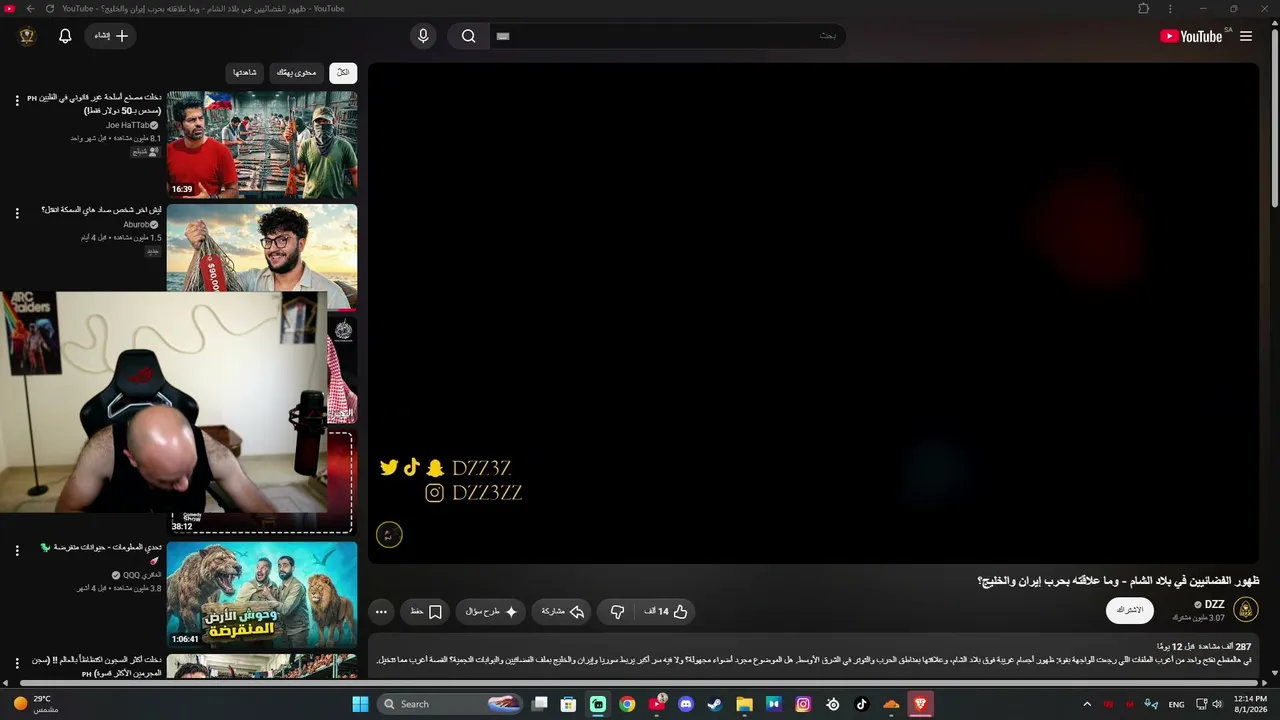
Task: Focus the YouTube search field
Action: 667,36
